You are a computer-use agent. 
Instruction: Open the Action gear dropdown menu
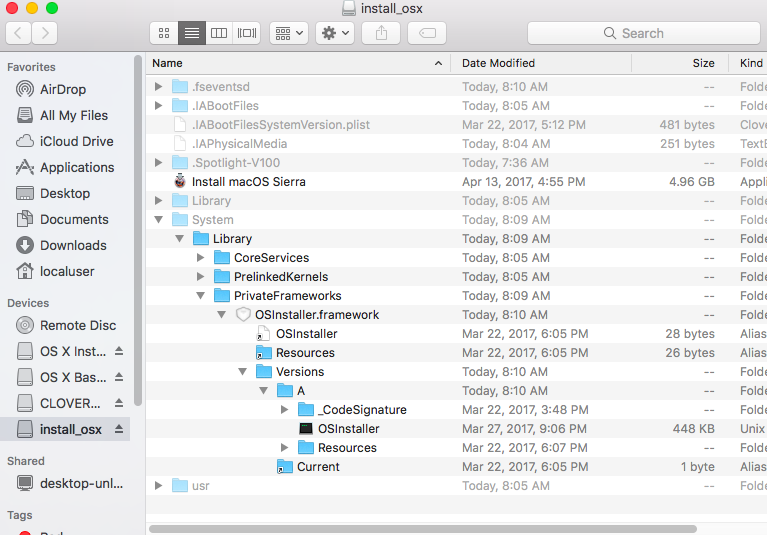(x=334, y=33)
